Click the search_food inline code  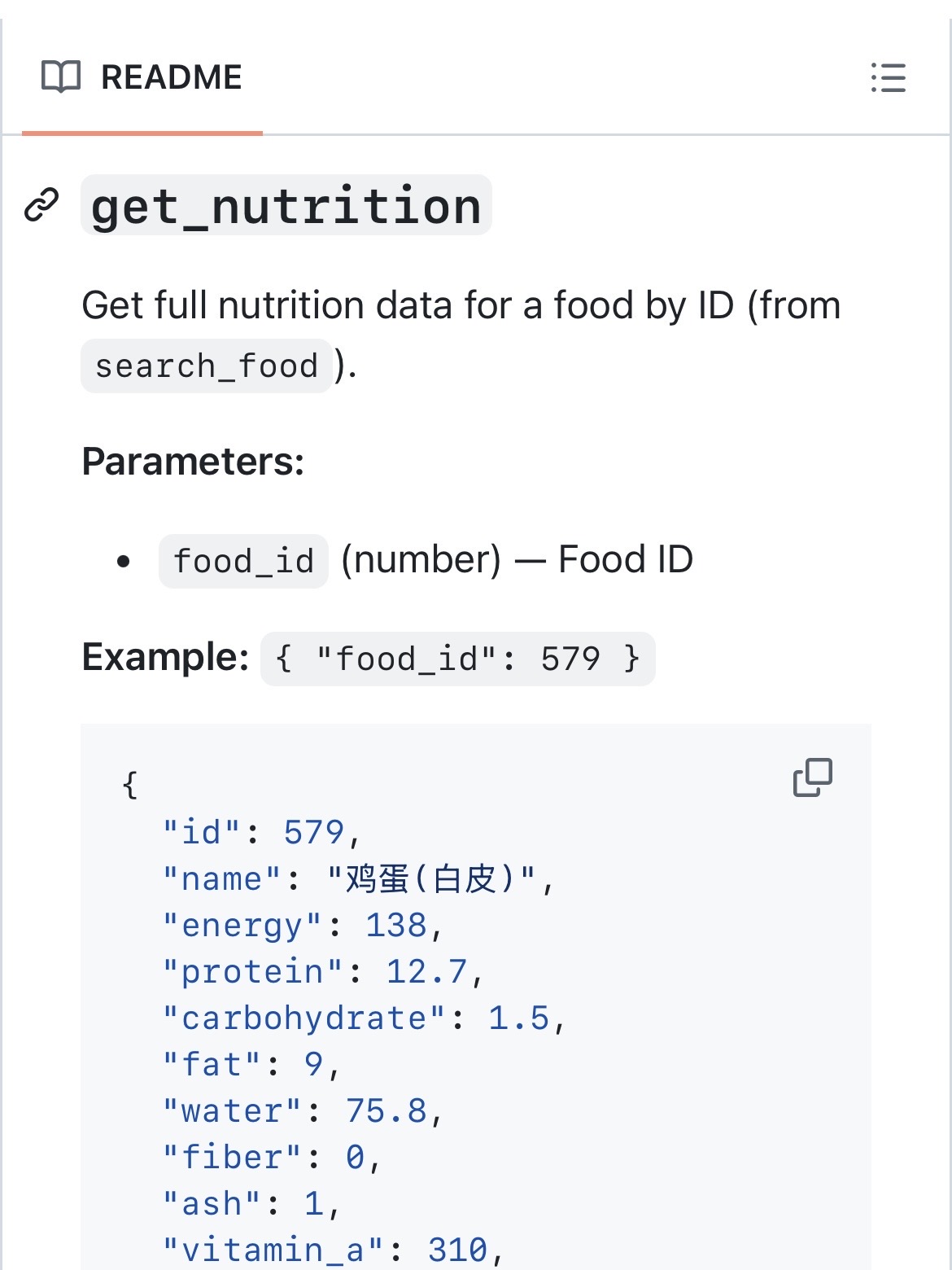coord(206,366)
